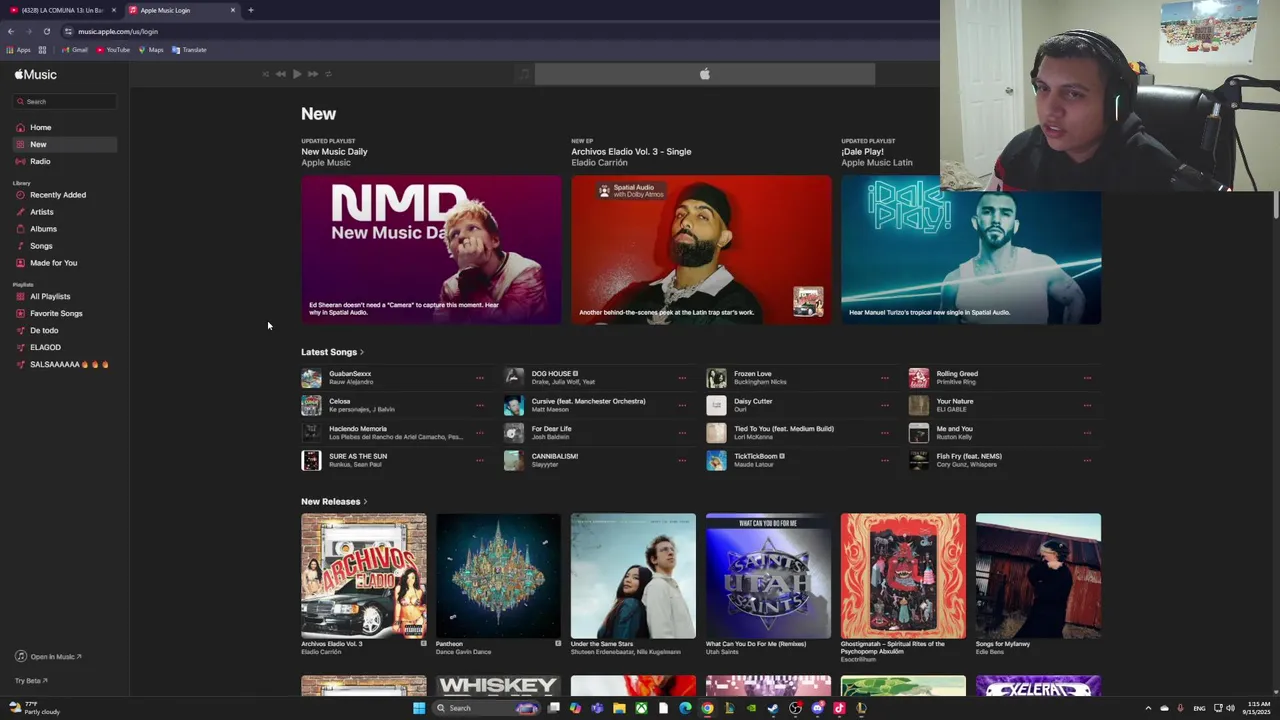Open more options for Rolling Greed

tap(1087, 378)
